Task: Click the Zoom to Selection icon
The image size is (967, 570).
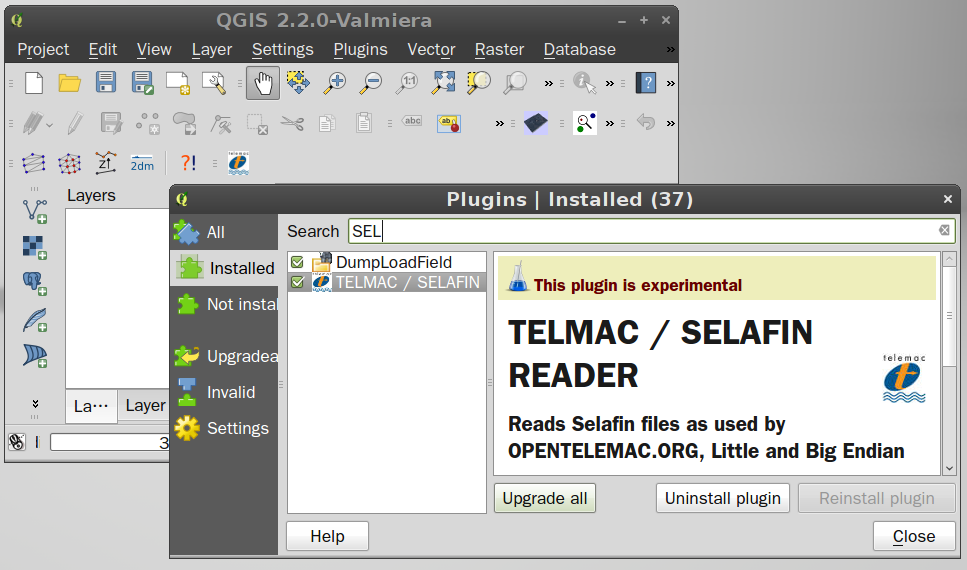Action: (x=479, y=83)
